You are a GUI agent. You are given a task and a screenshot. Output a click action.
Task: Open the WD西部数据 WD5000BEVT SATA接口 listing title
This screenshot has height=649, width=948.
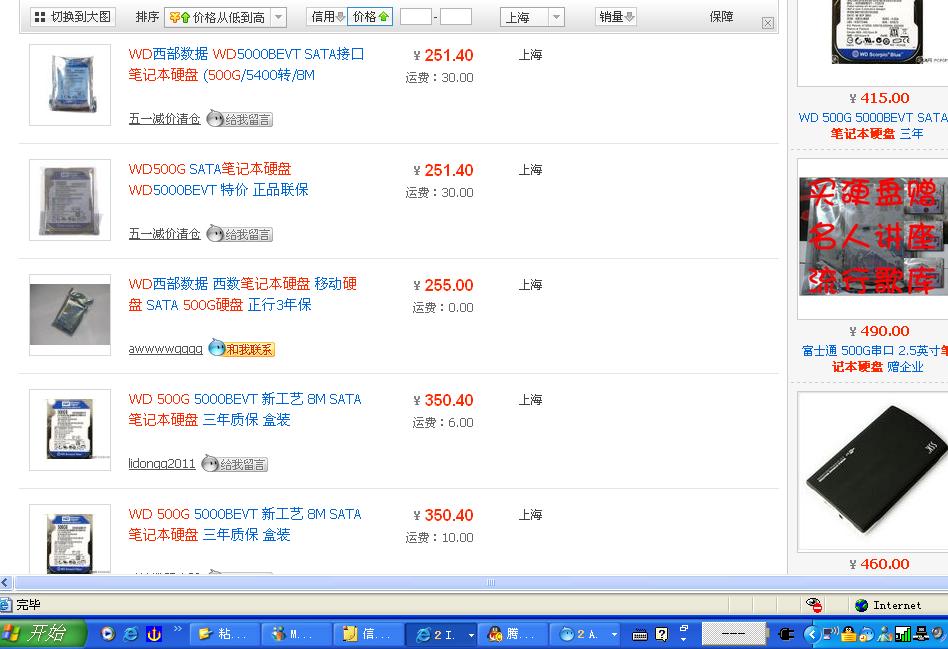(x=246, y=65)
